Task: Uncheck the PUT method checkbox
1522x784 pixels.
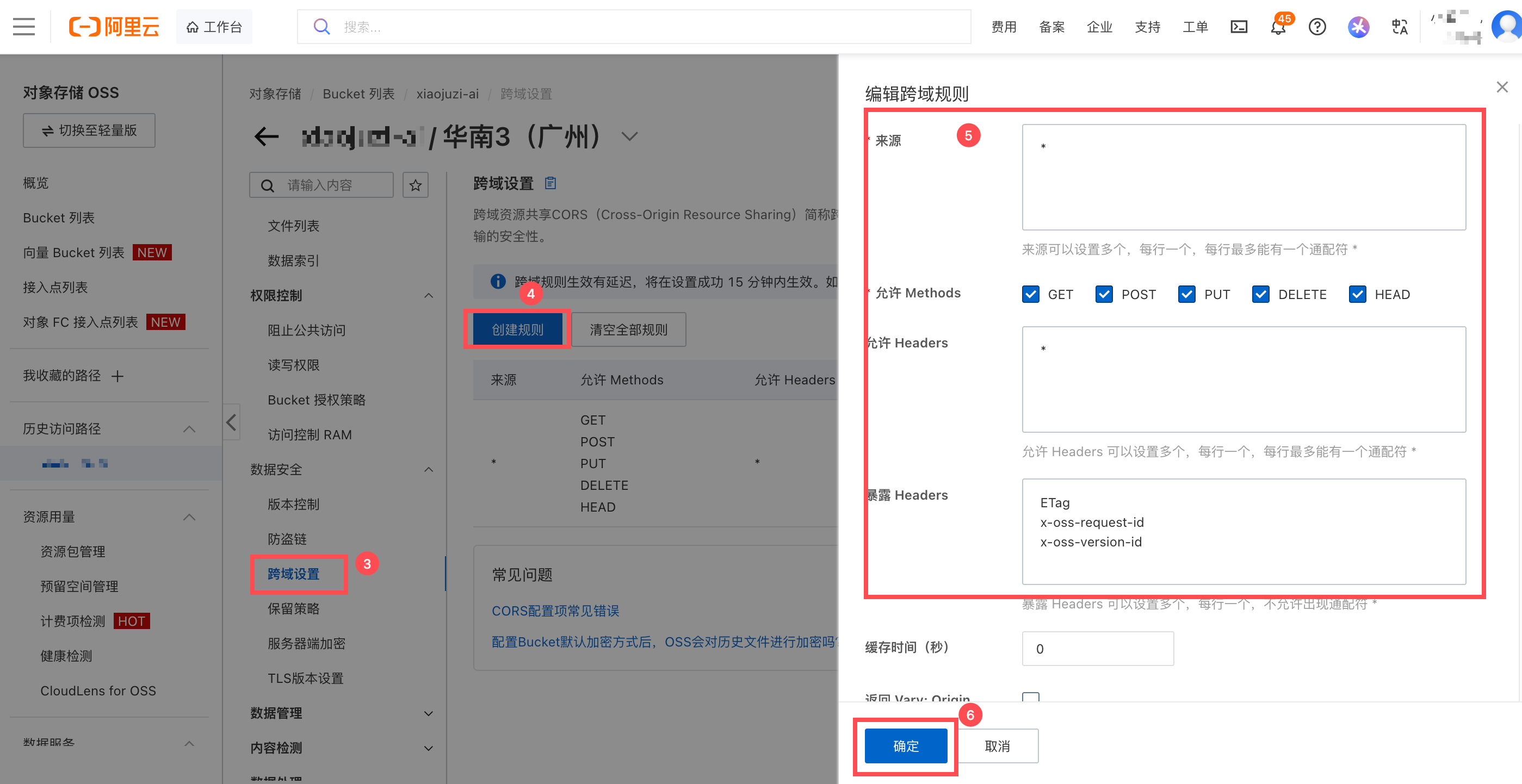Action: click(1186, 295)
